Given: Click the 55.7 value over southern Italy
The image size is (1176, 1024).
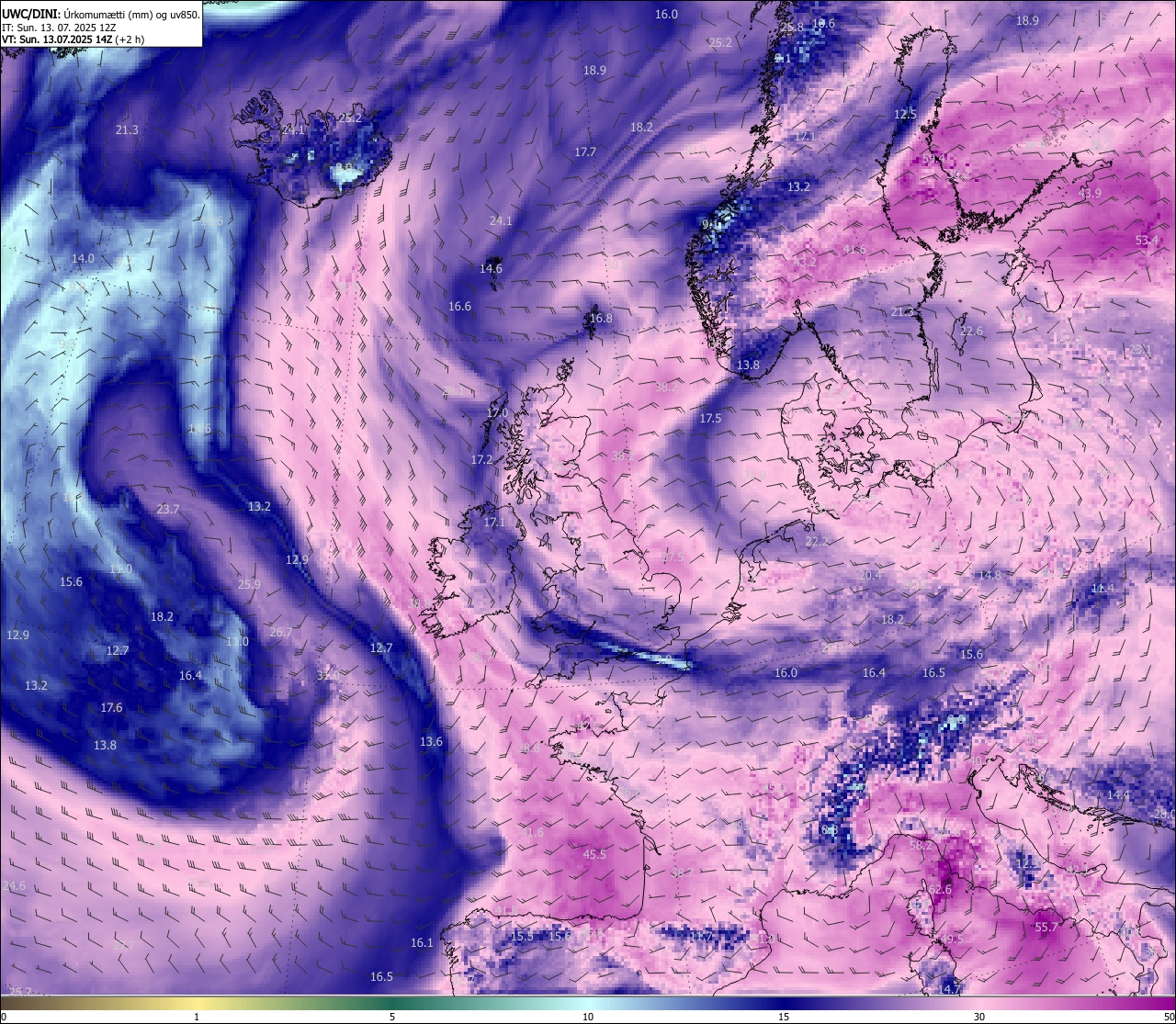Looking at the screenshot, I should click(1046, 928).
